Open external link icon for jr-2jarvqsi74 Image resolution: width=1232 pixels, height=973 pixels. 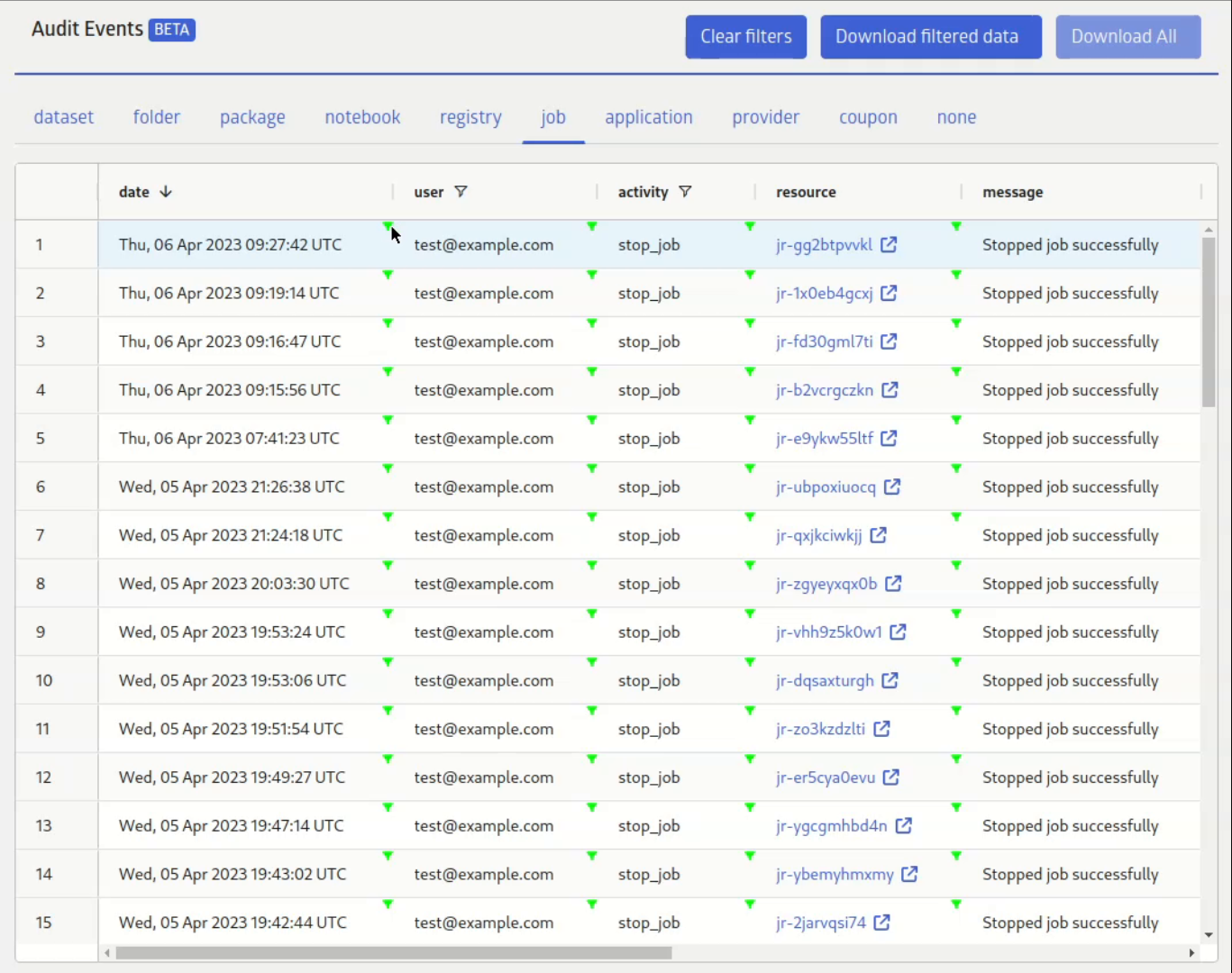click(882, 923)
